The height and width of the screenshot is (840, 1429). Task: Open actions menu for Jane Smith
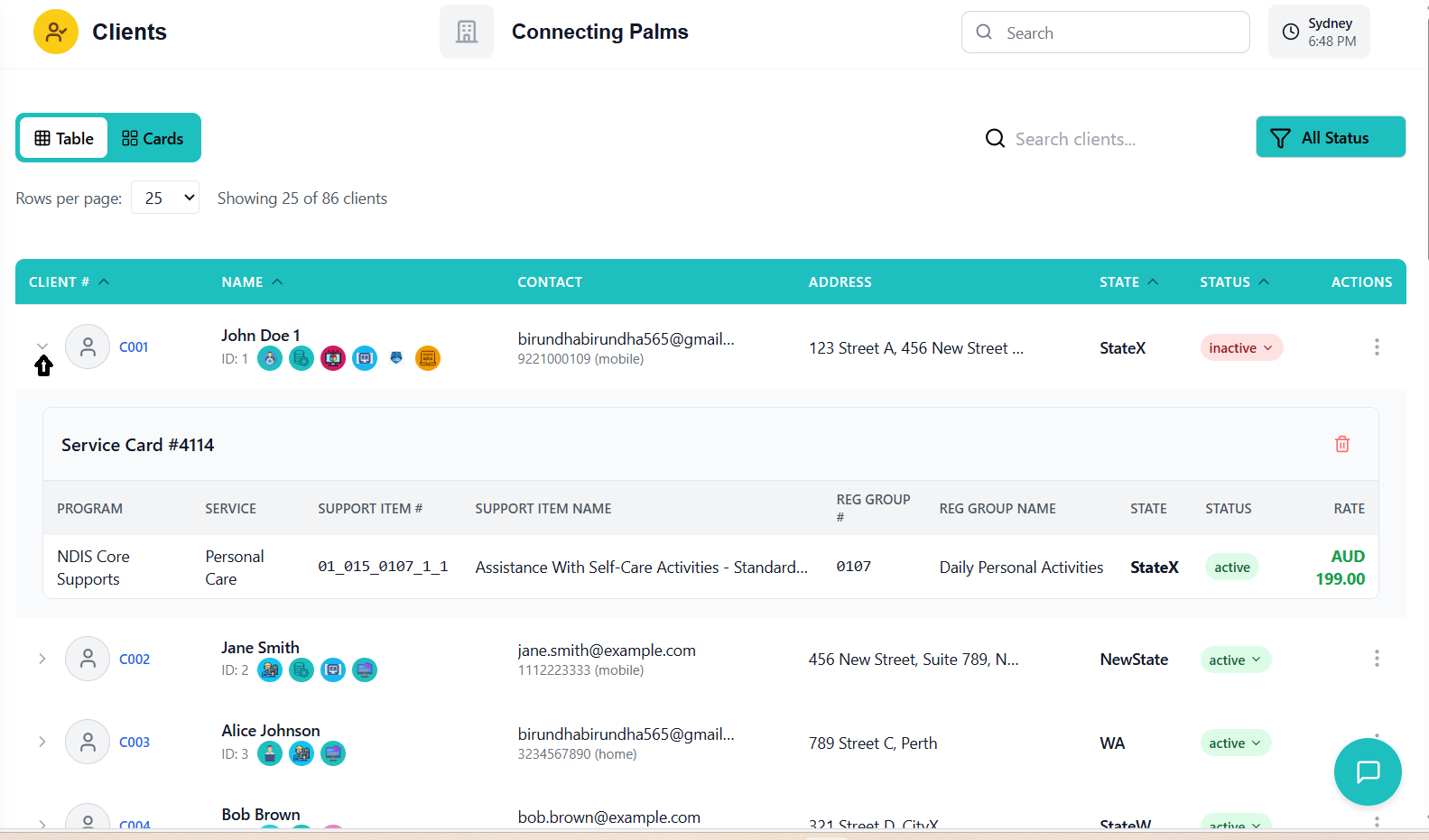1376,659
